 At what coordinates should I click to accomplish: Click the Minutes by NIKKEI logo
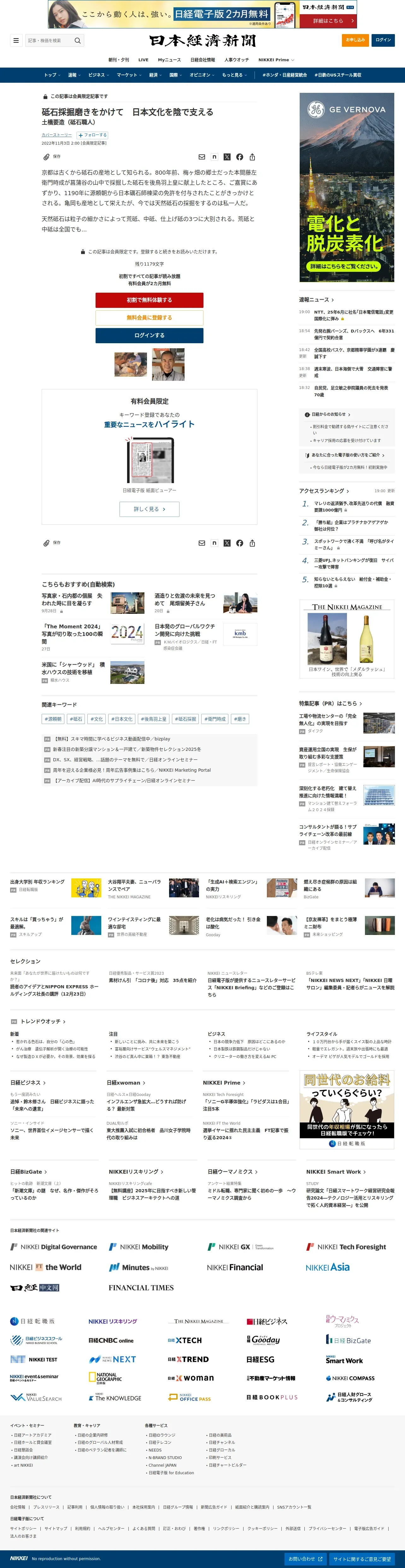(139, 1268)
